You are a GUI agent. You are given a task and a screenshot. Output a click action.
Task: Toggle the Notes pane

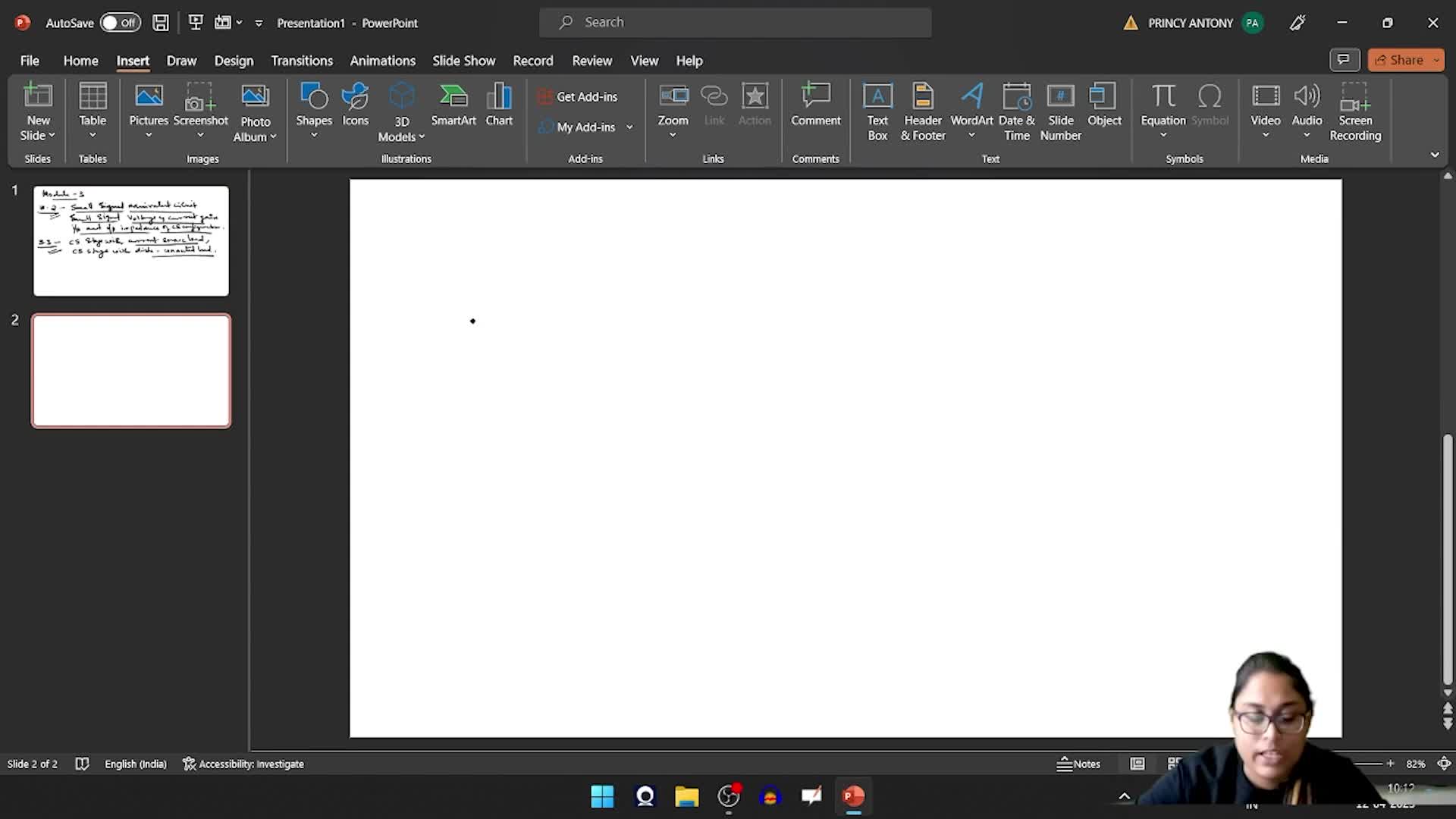coord(1078,764)
